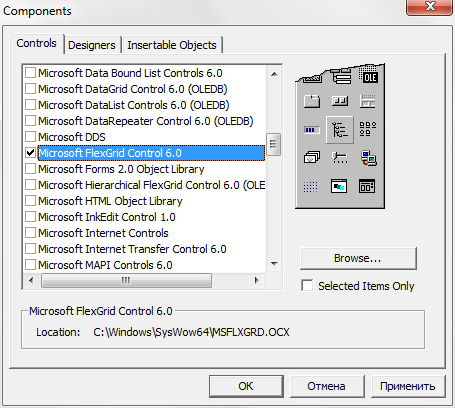This screenshot has height=408, width=455.
Task: Enable Microsoft Forms 2.0 Object Library checkbox
Action: tap(31, 169)
